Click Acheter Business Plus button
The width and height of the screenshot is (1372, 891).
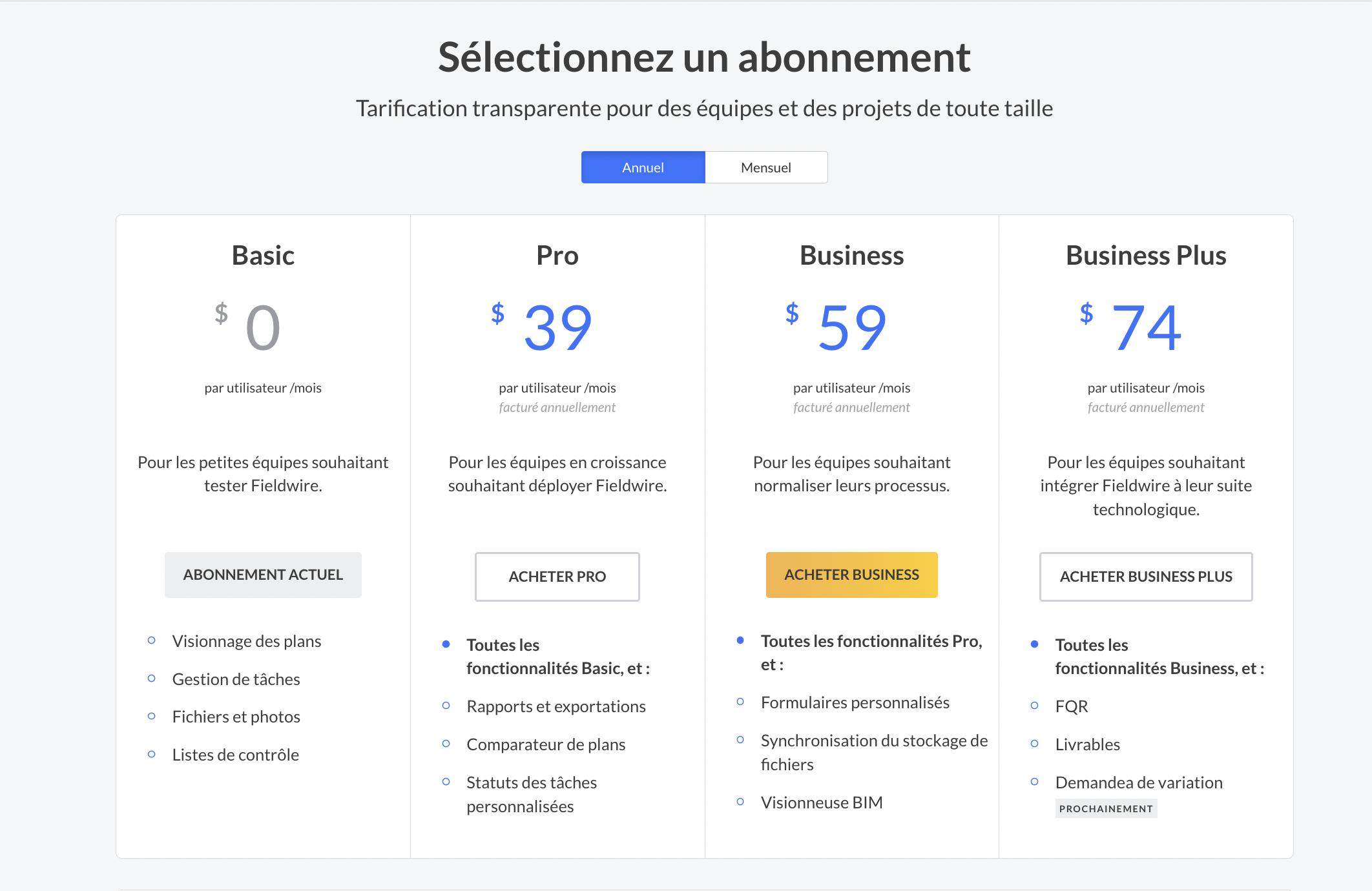click(x=1146, y=577)
